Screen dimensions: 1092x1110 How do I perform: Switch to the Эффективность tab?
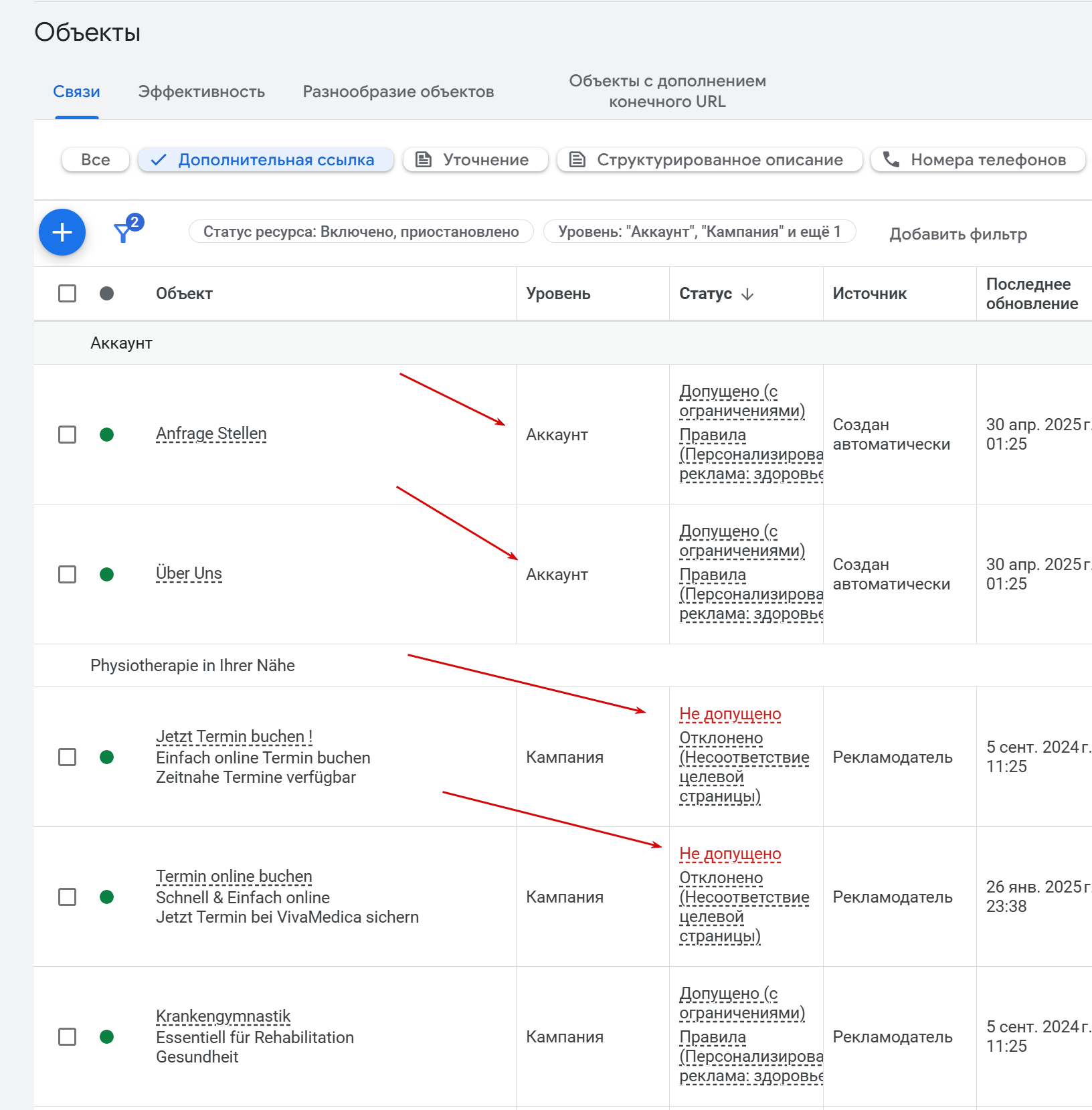click(x=201, y=92)
